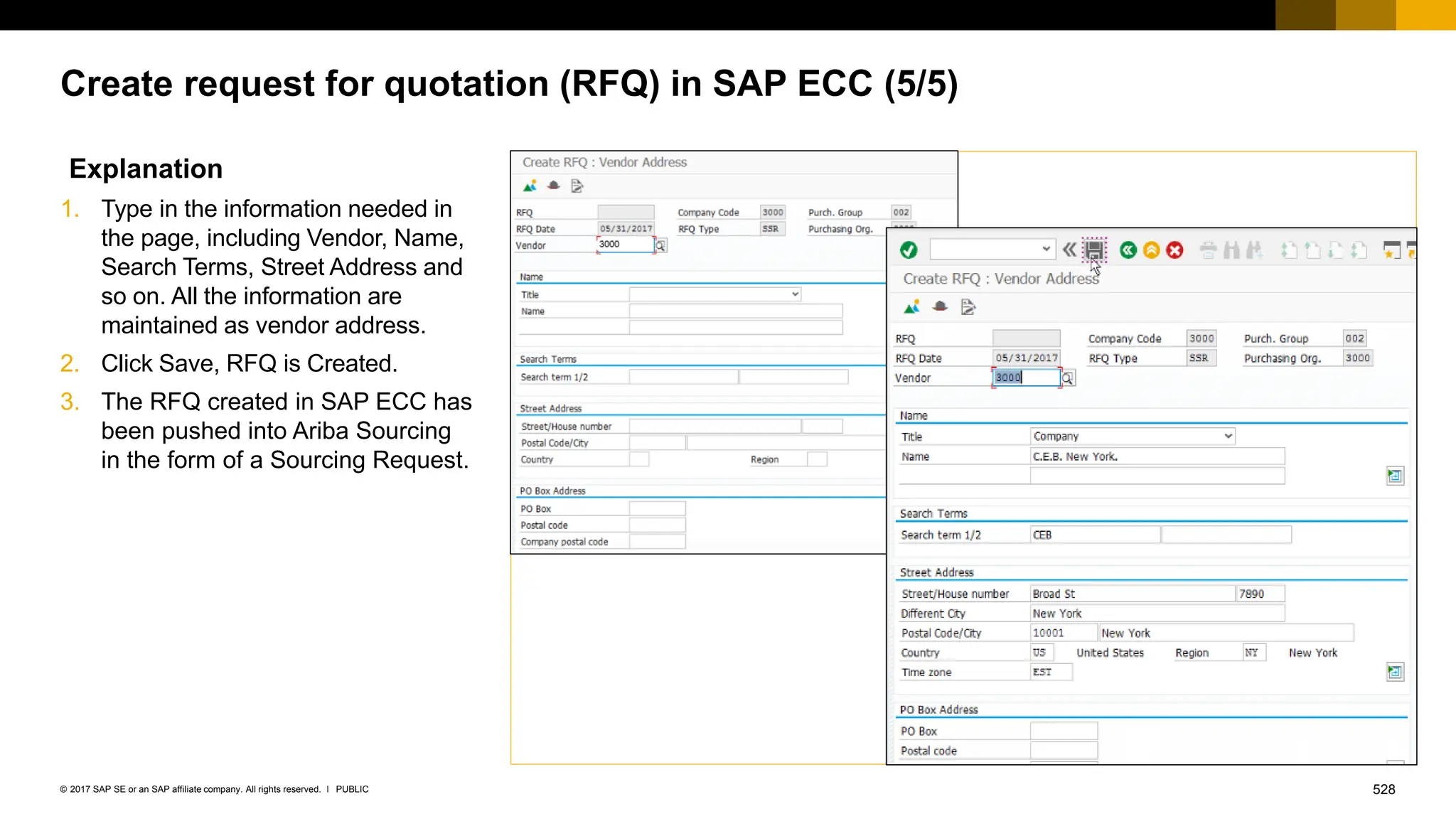
Task: Click the First Page icon
Action: [1289, 250]
